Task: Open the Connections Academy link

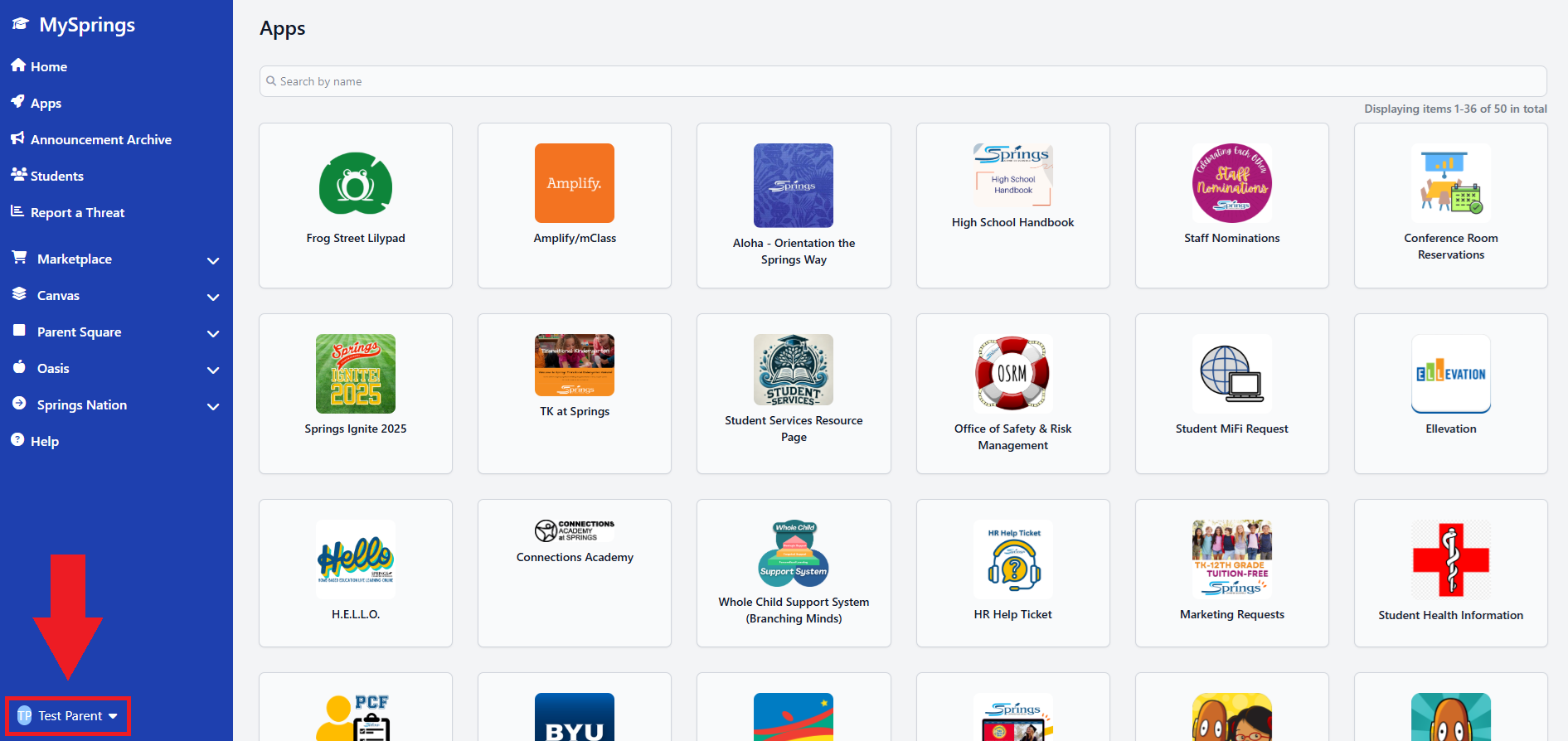Action: tap(575, 557)
